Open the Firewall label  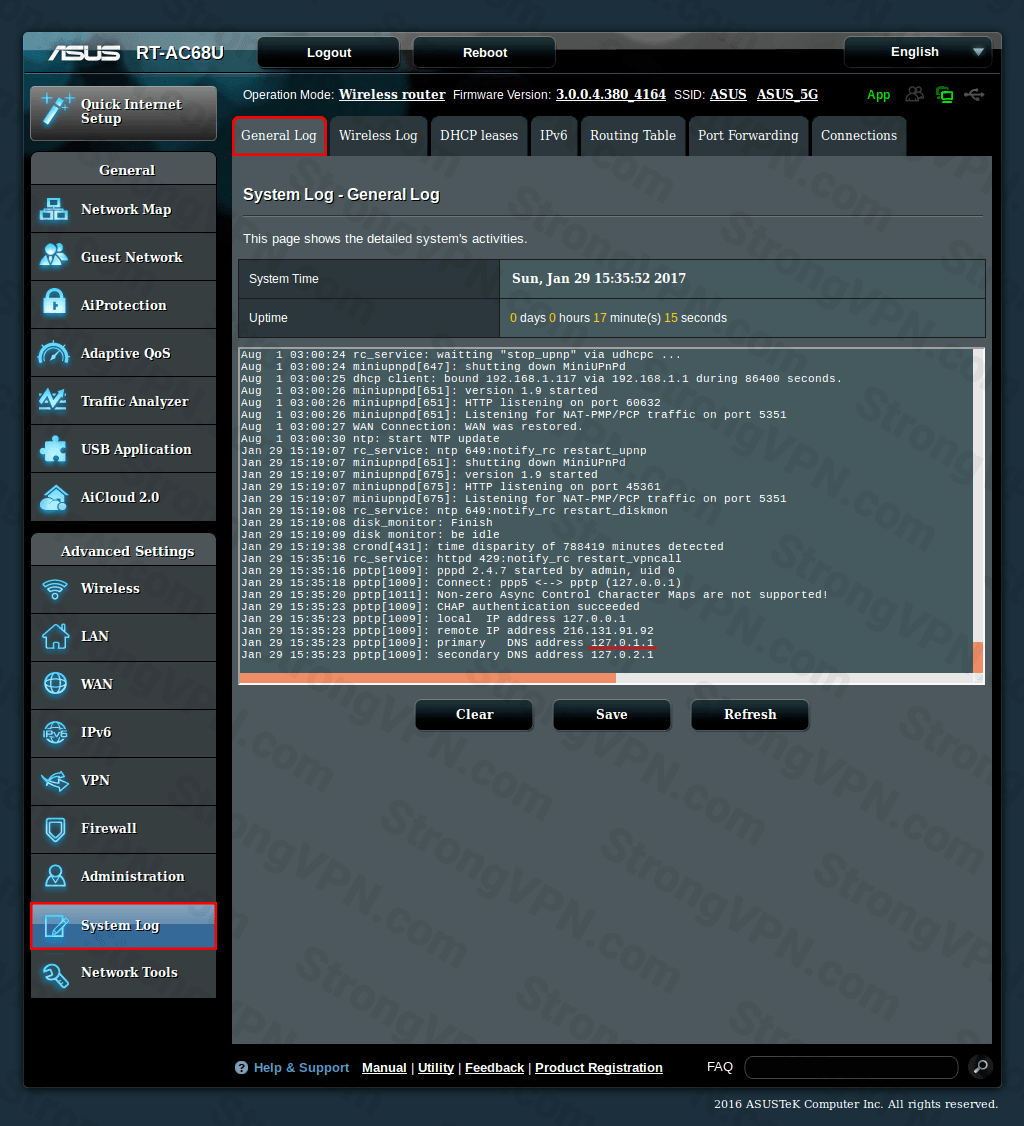(108, 828)
